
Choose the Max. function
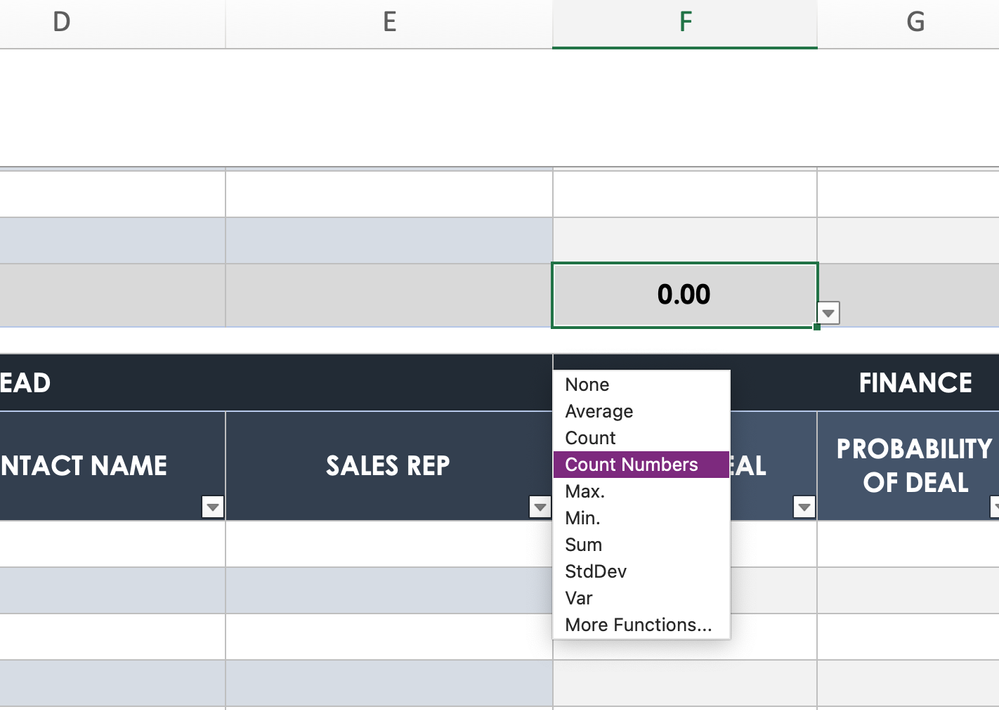pyautogui.click(x=585, y=492)
